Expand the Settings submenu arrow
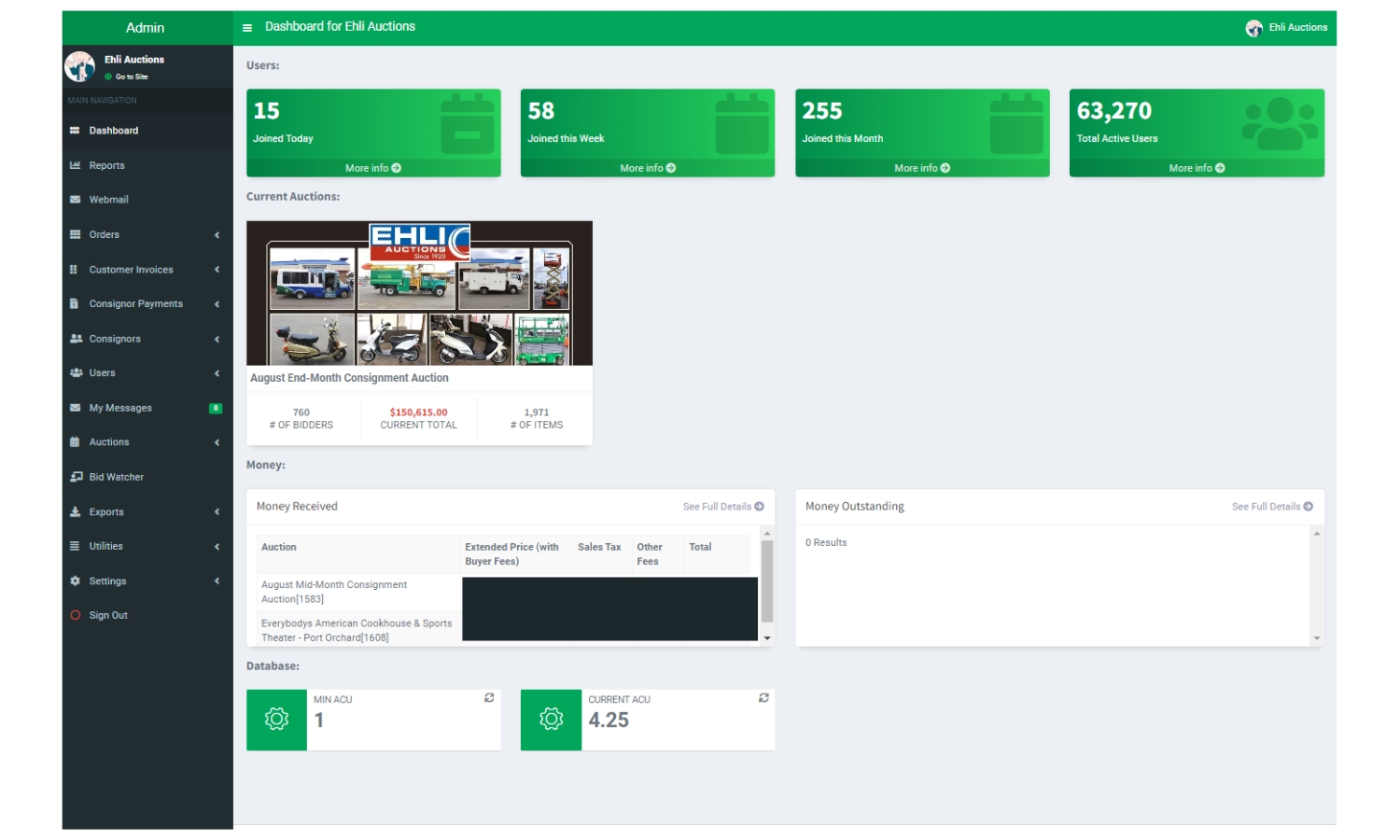The image size is (1400, 840). (x=217, y=581)
